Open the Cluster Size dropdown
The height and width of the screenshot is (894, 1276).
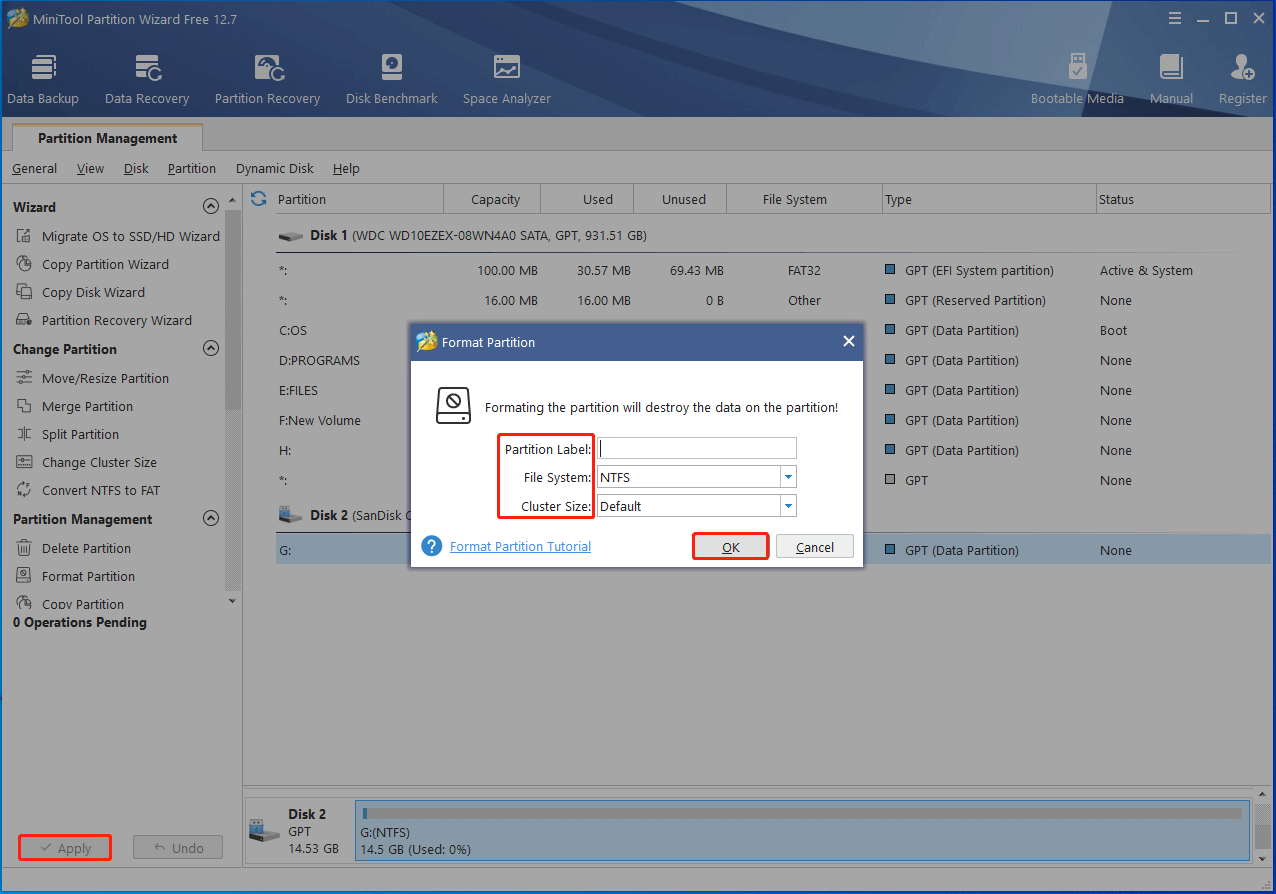(x=788, y=506)
